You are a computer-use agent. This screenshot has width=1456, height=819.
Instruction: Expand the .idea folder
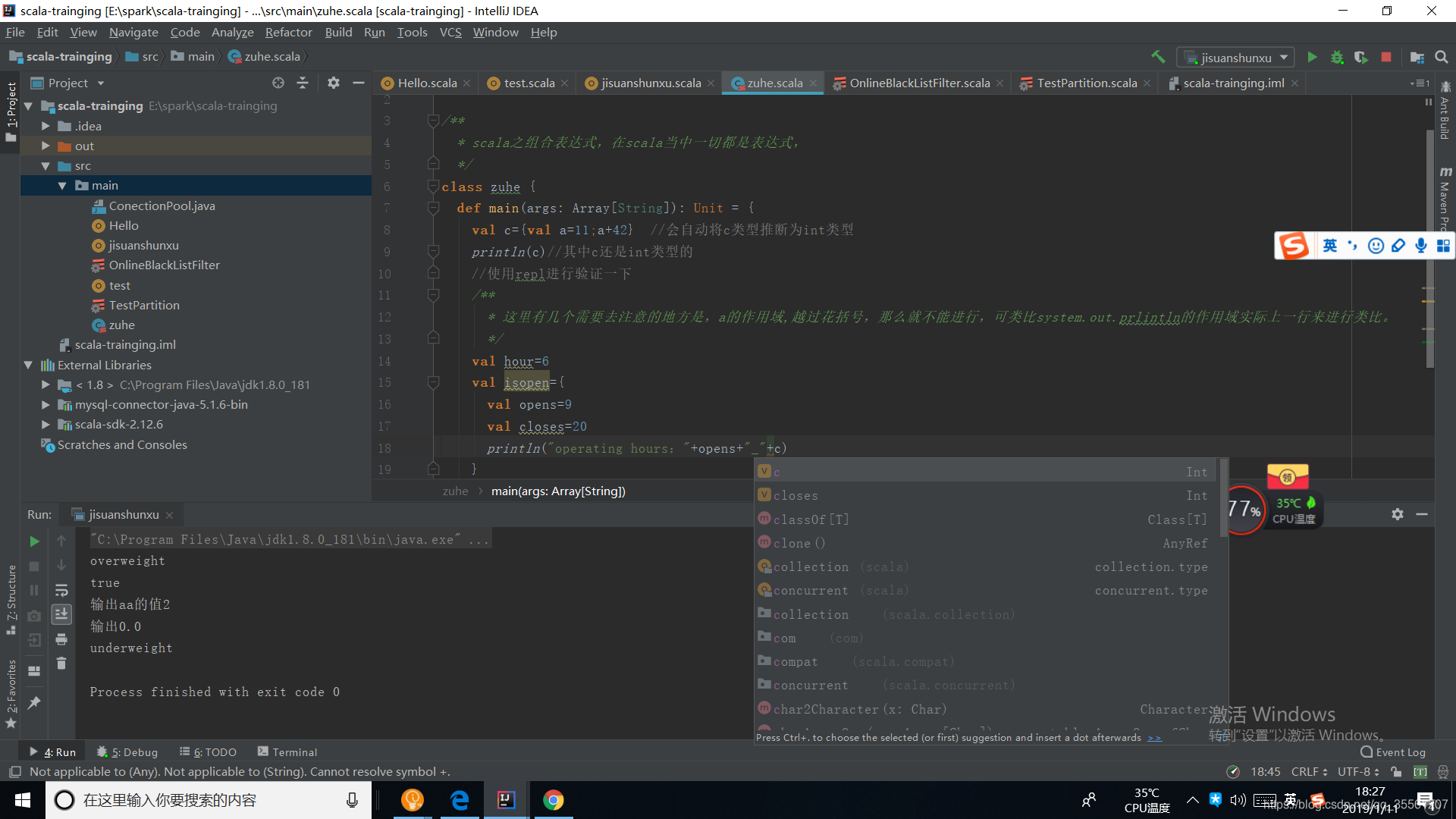(x=45, y=126)
